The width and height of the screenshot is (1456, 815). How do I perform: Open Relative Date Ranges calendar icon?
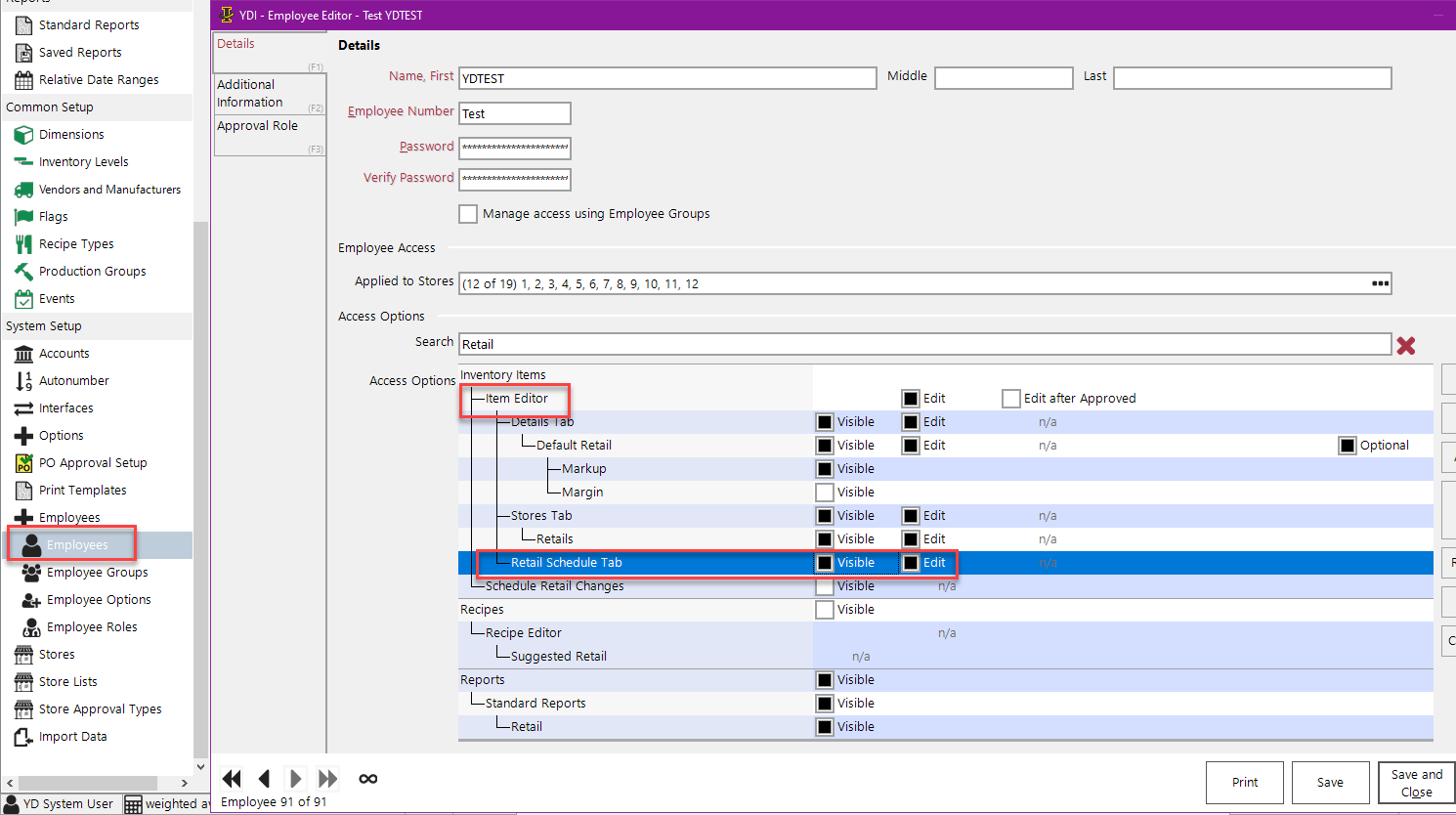(23, 80)
